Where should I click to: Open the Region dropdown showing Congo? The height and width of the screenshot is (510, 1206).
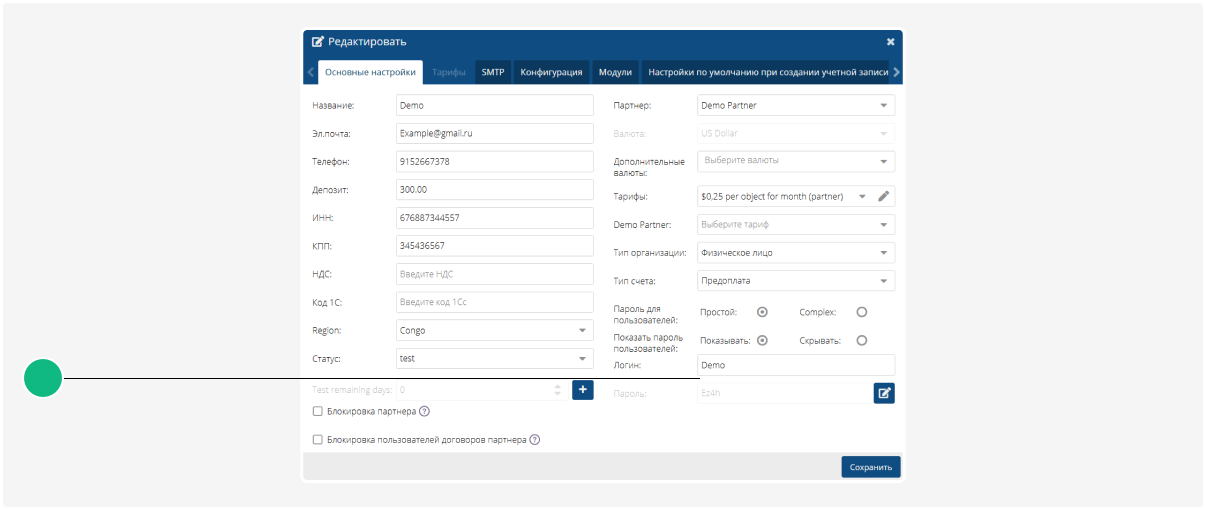pyautogui.click(x=494, y=330)
